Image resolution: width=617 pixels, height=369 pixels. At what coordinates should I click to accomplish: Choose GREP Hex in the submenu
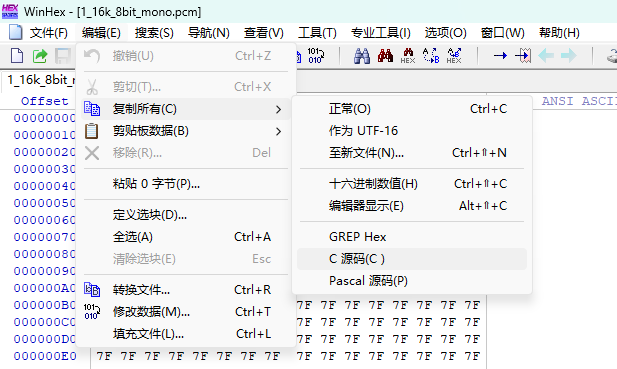click(412, 237)
